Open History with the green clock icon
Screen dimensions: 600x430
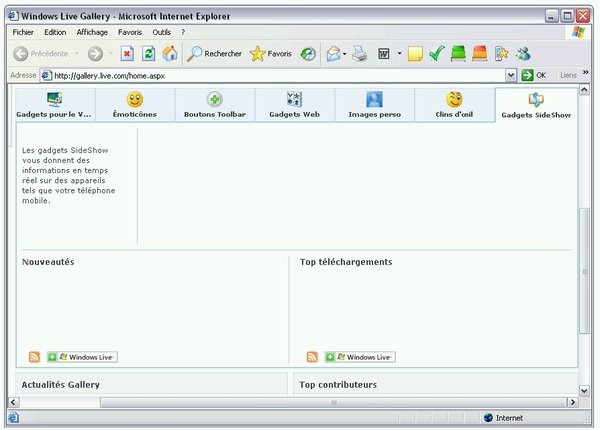[x=308, y=54]
